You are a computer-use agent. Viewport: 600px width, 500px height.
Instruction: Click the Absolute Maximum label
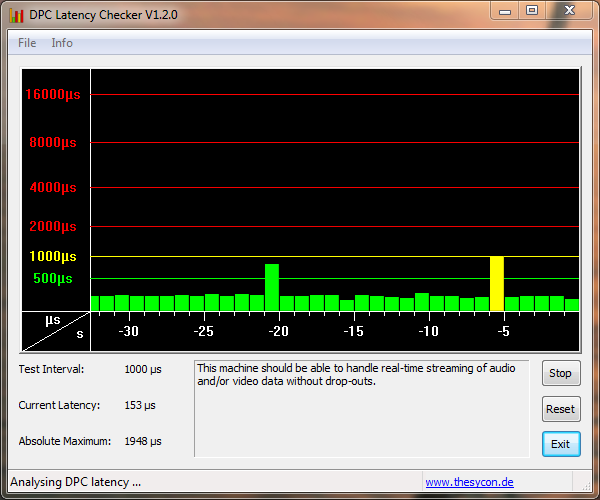coord(65,441)
